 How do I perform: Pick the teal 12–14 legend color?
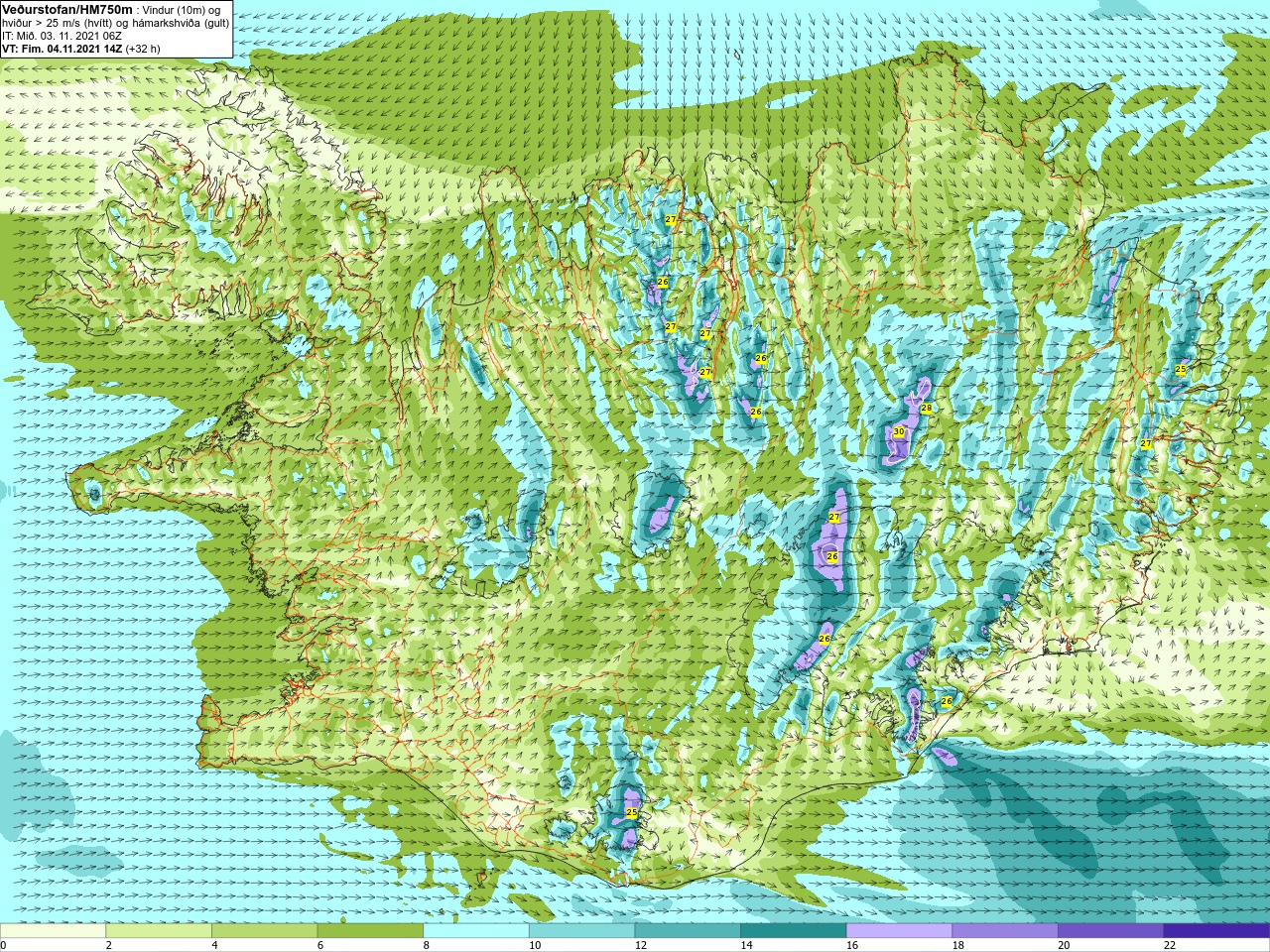click(x=688, y=931)
